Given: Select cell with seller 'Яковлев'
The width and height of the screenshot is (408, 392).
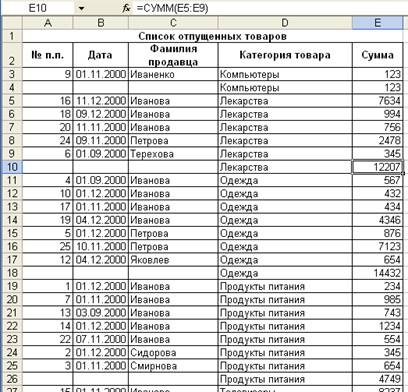Looking at the screenshot, I should 173,260.
